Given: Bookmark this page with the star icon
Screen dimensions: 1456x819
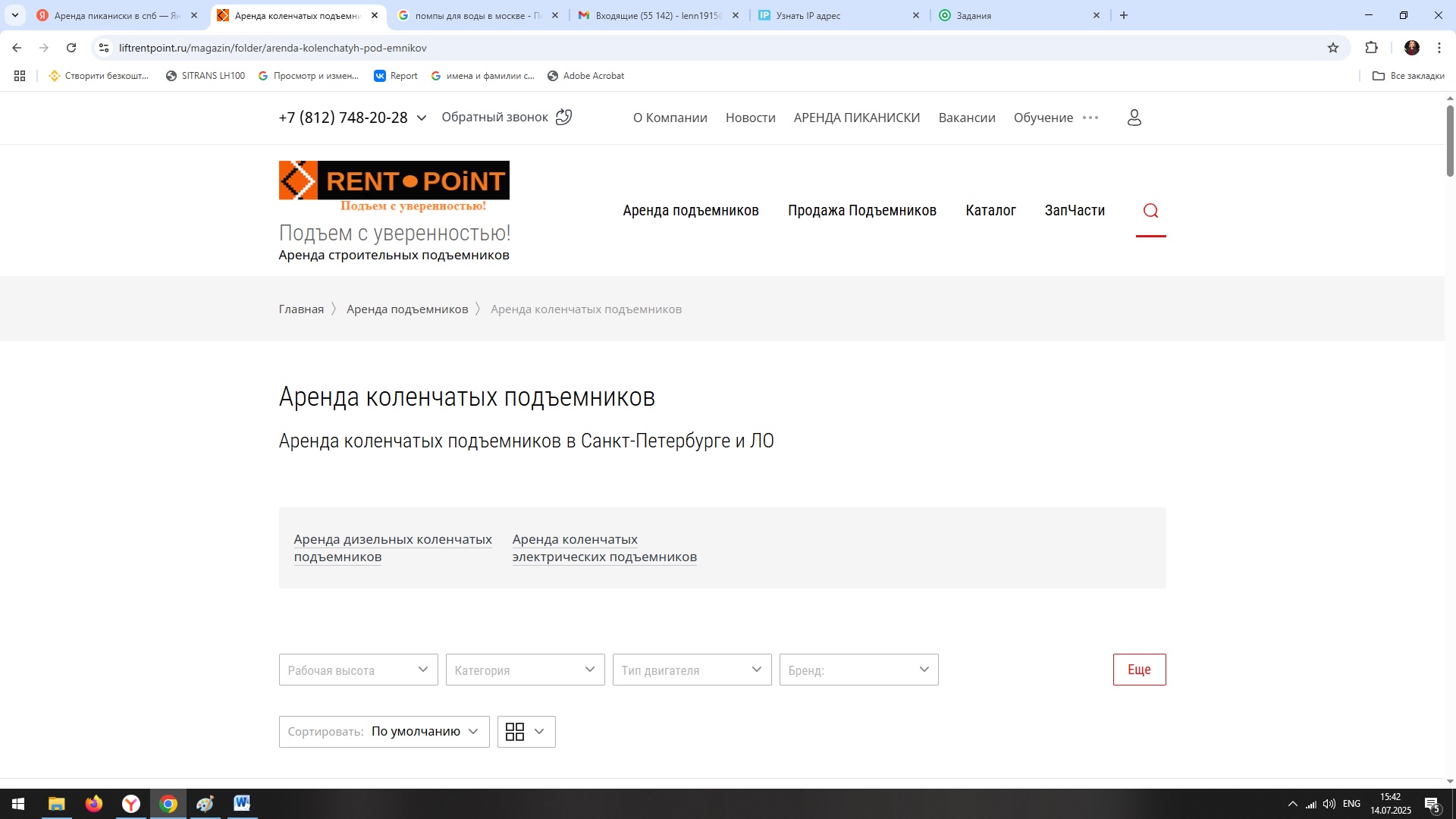Looking at the screenshot, I should coord(1333,48).
